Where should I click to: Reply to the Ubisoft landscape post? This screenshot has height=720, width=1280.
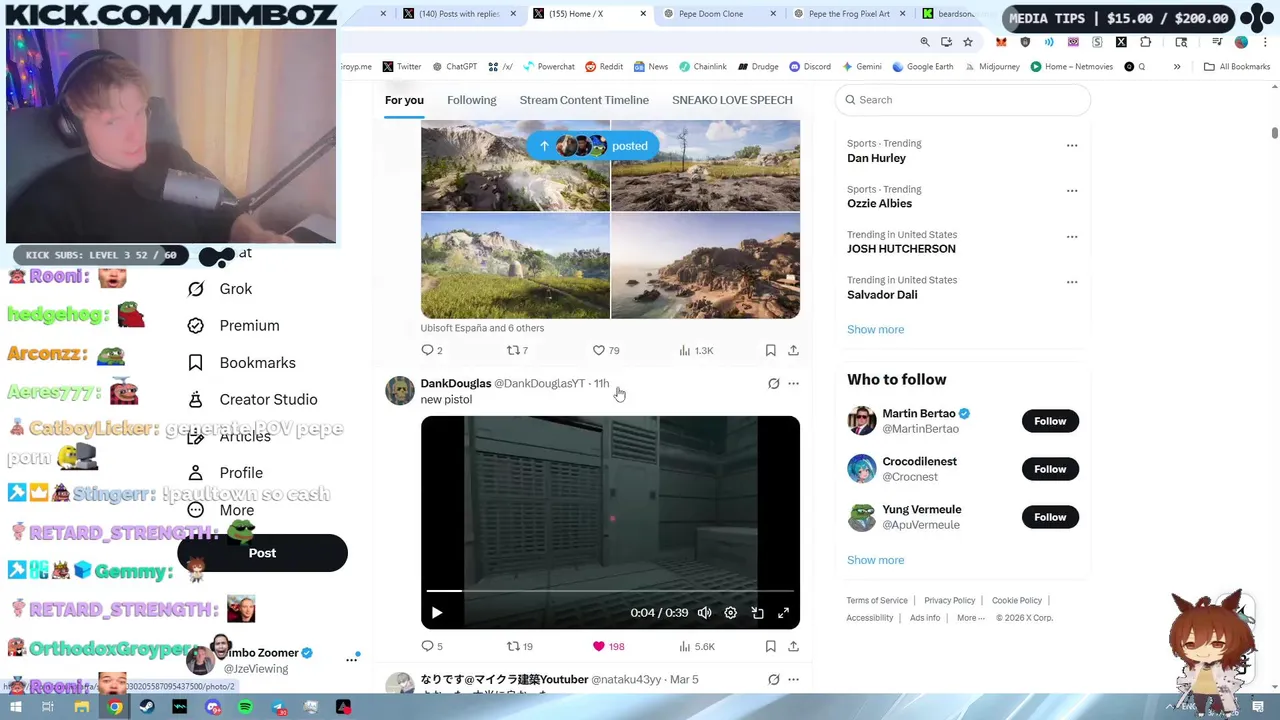[x=432, y=351]
